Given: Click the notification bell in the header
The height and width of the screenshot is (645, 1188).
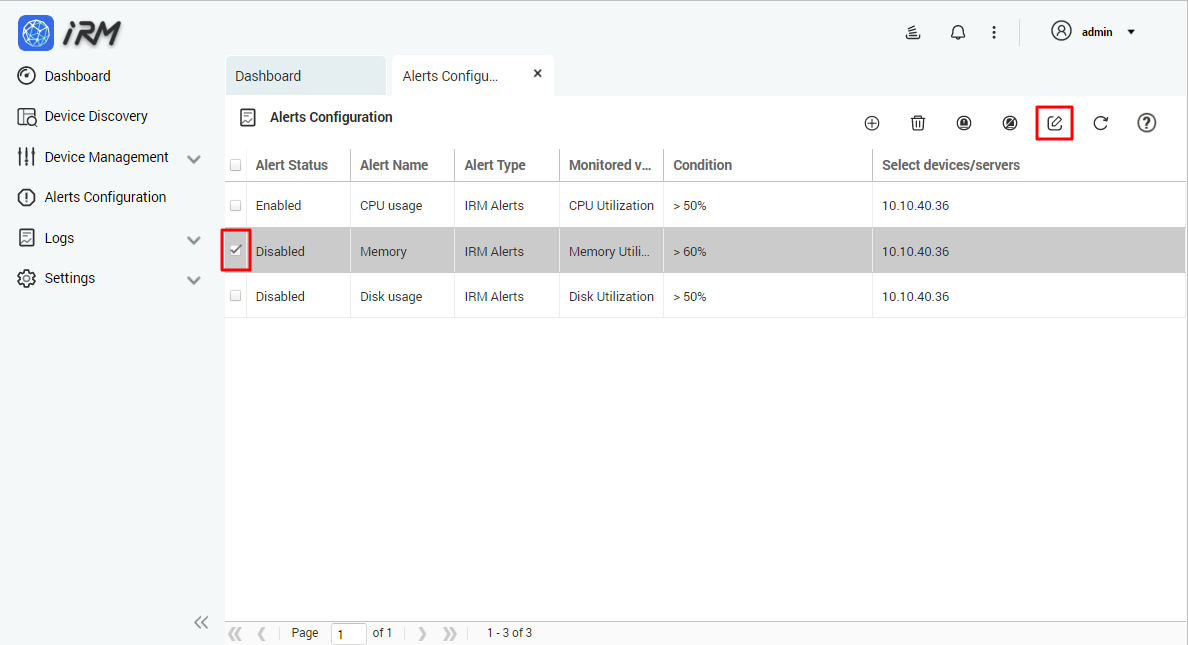Looking at the screenshot, I should point(957,31).
